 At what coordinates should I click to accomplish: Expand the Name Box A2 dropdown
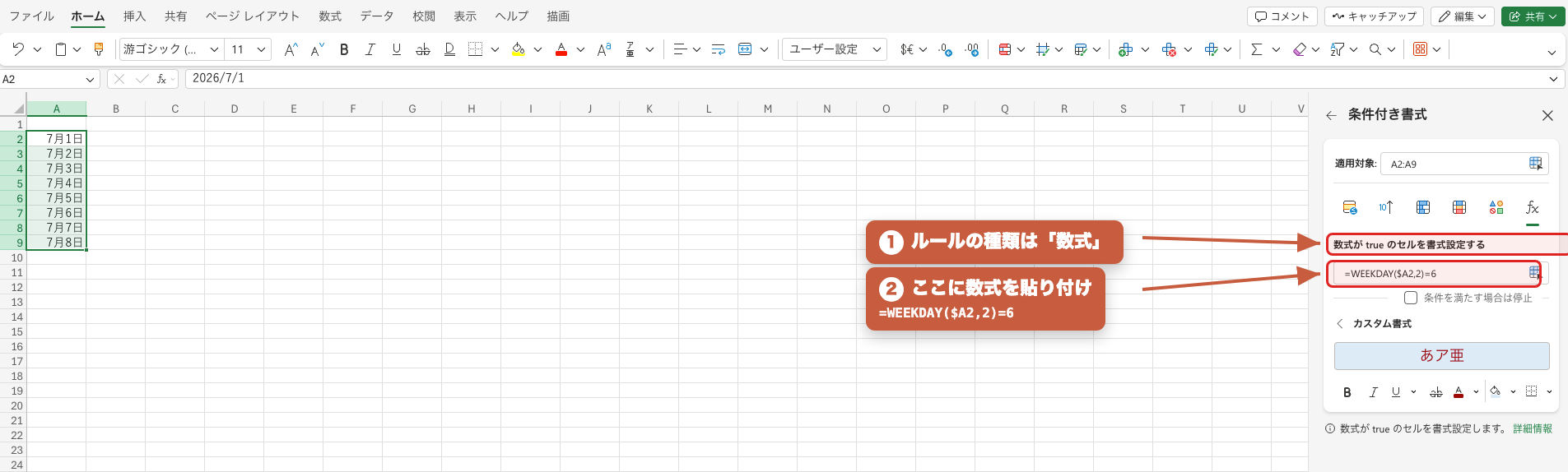(x=90, y=79)
